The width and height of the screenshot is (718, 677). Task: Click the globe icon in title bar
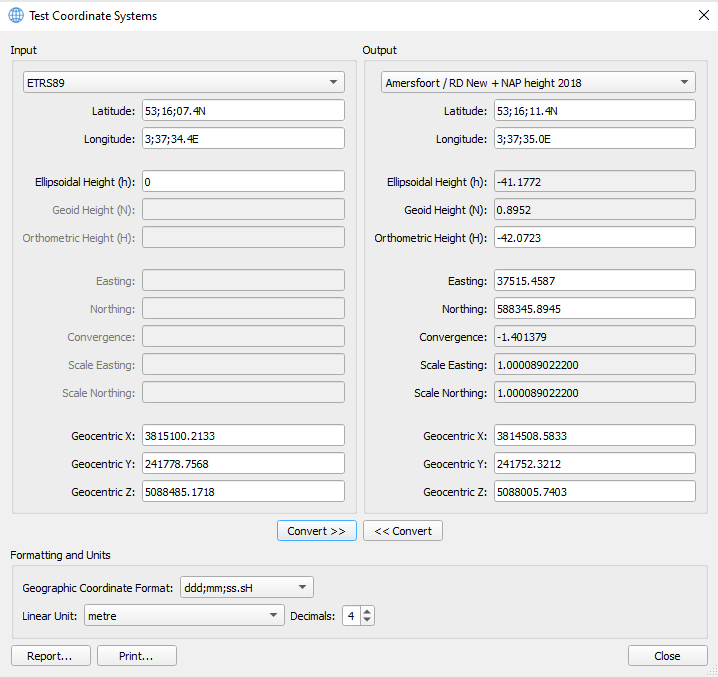tap(16, 16)
